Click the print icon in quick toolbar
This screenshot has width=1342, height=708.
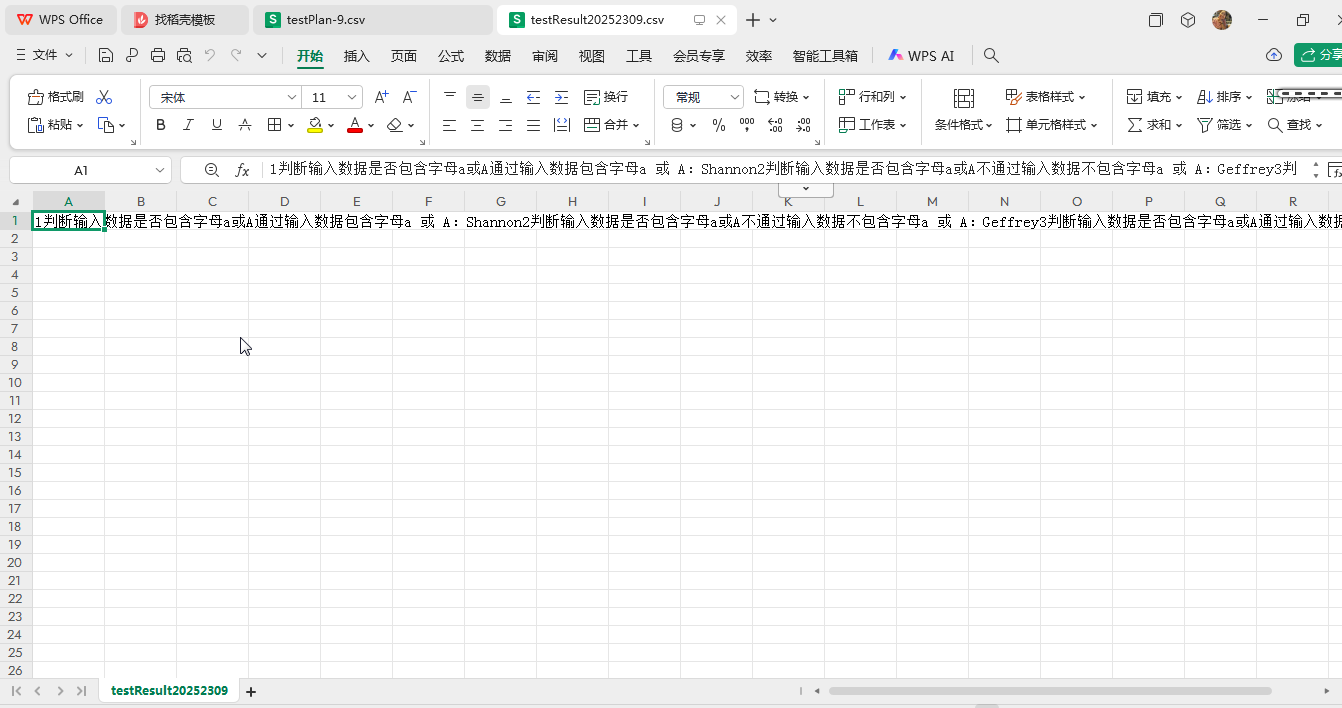point(158,56)
